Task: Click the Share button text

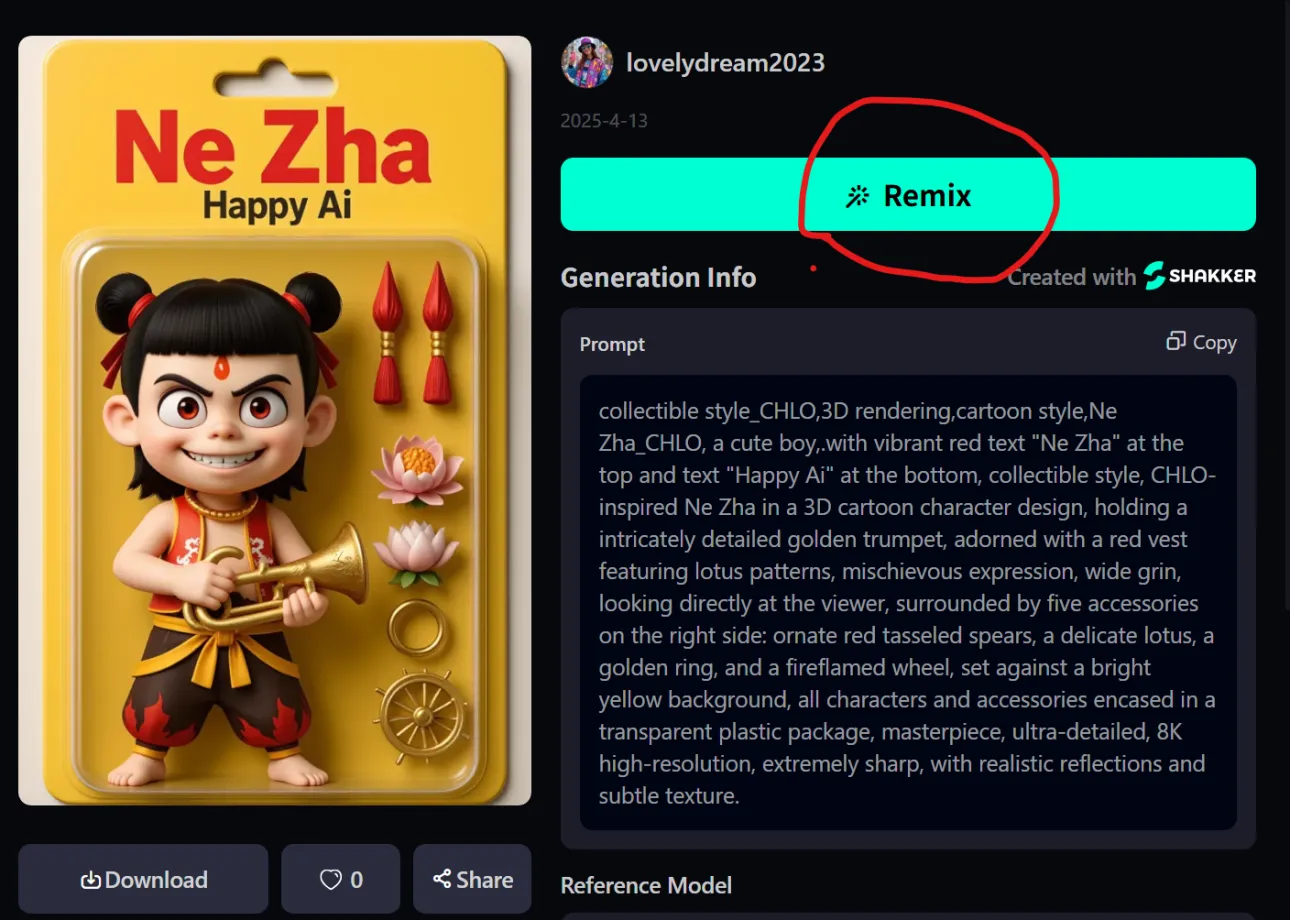Action: pos(485,880)
